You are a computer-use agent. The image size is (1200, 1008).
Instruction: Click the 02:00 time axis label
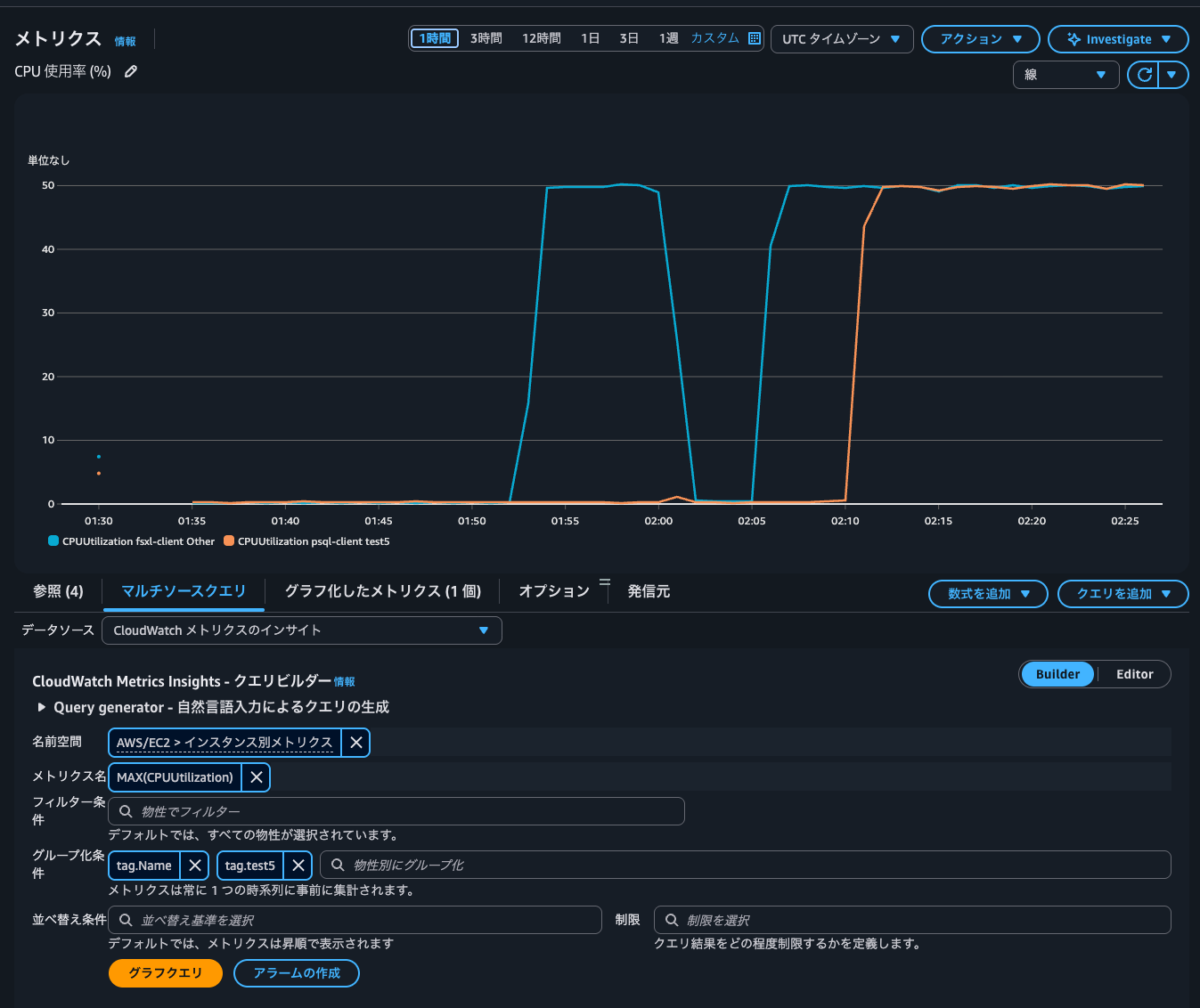658,521
